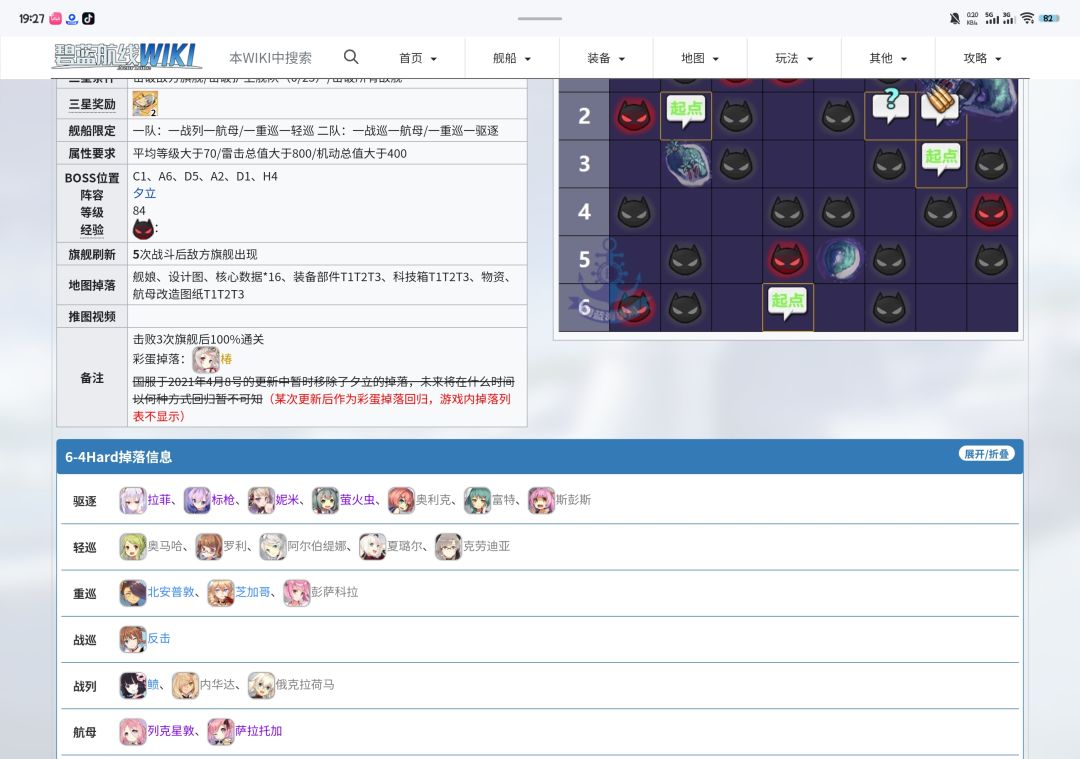
Task: Open the 萨拉托加 name link
Action: coord(259,731)
